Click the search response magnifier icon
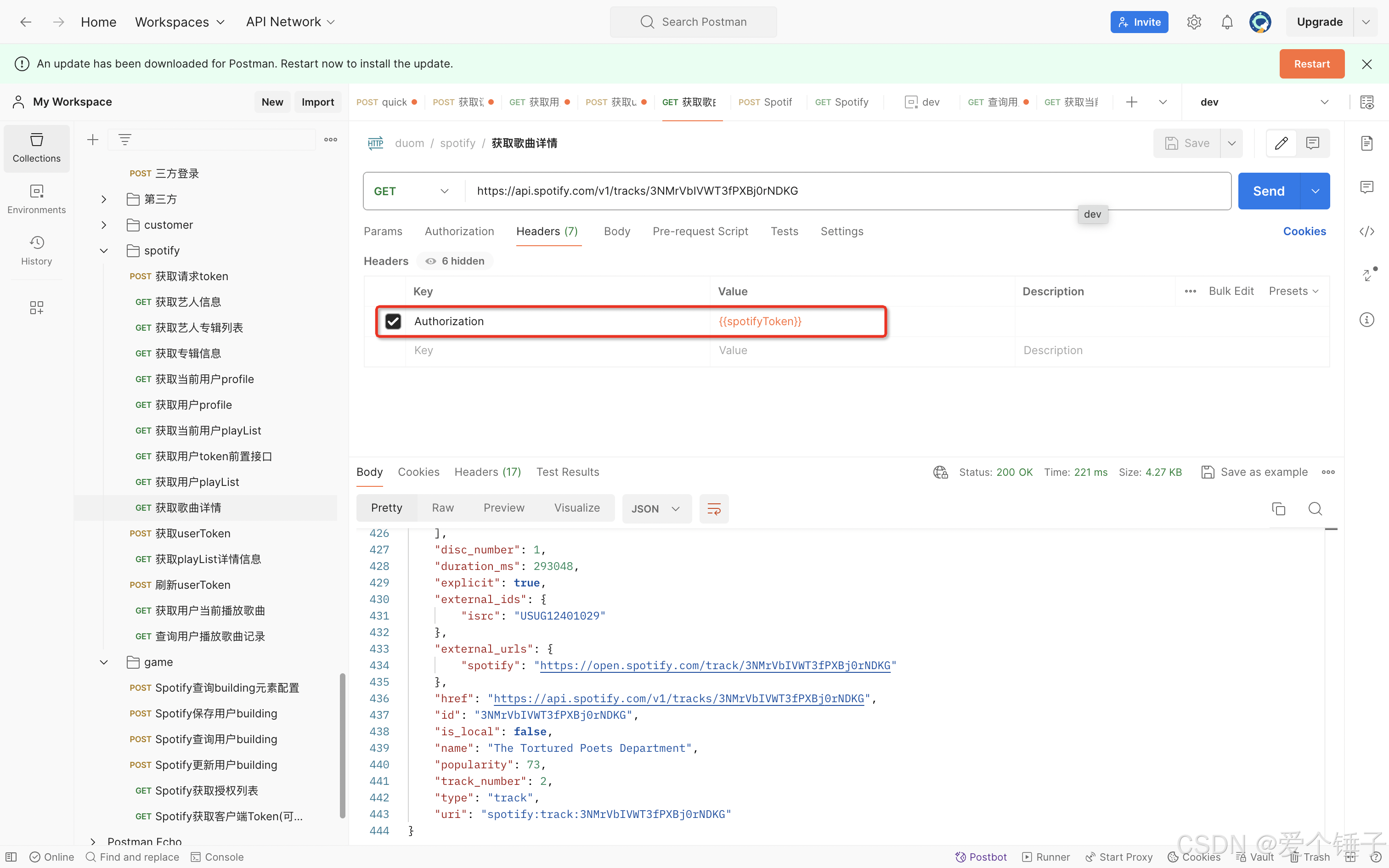The image size is (1389, 868). 1315,509
